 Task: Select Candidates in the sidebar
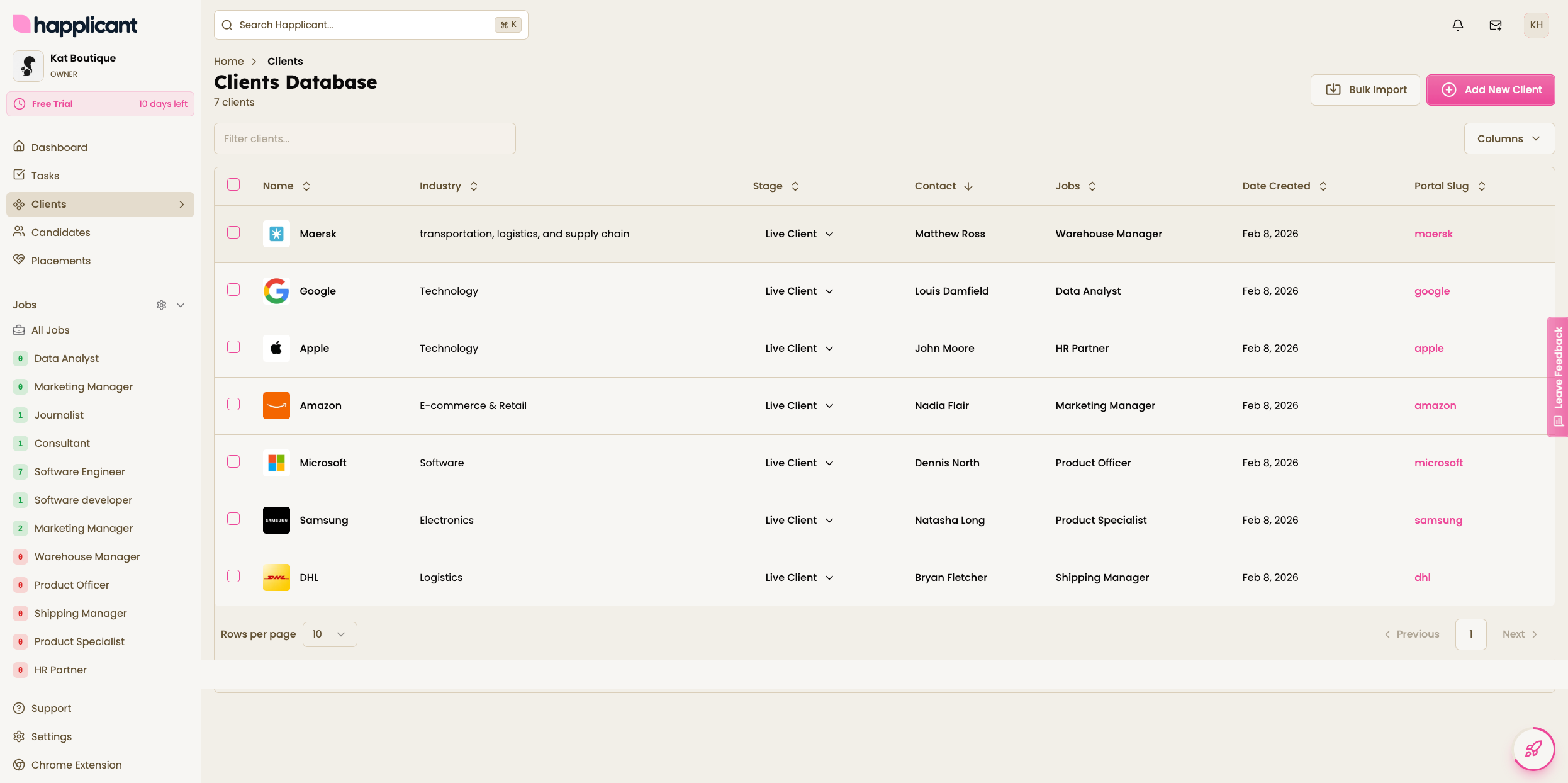tap(60, 232)
